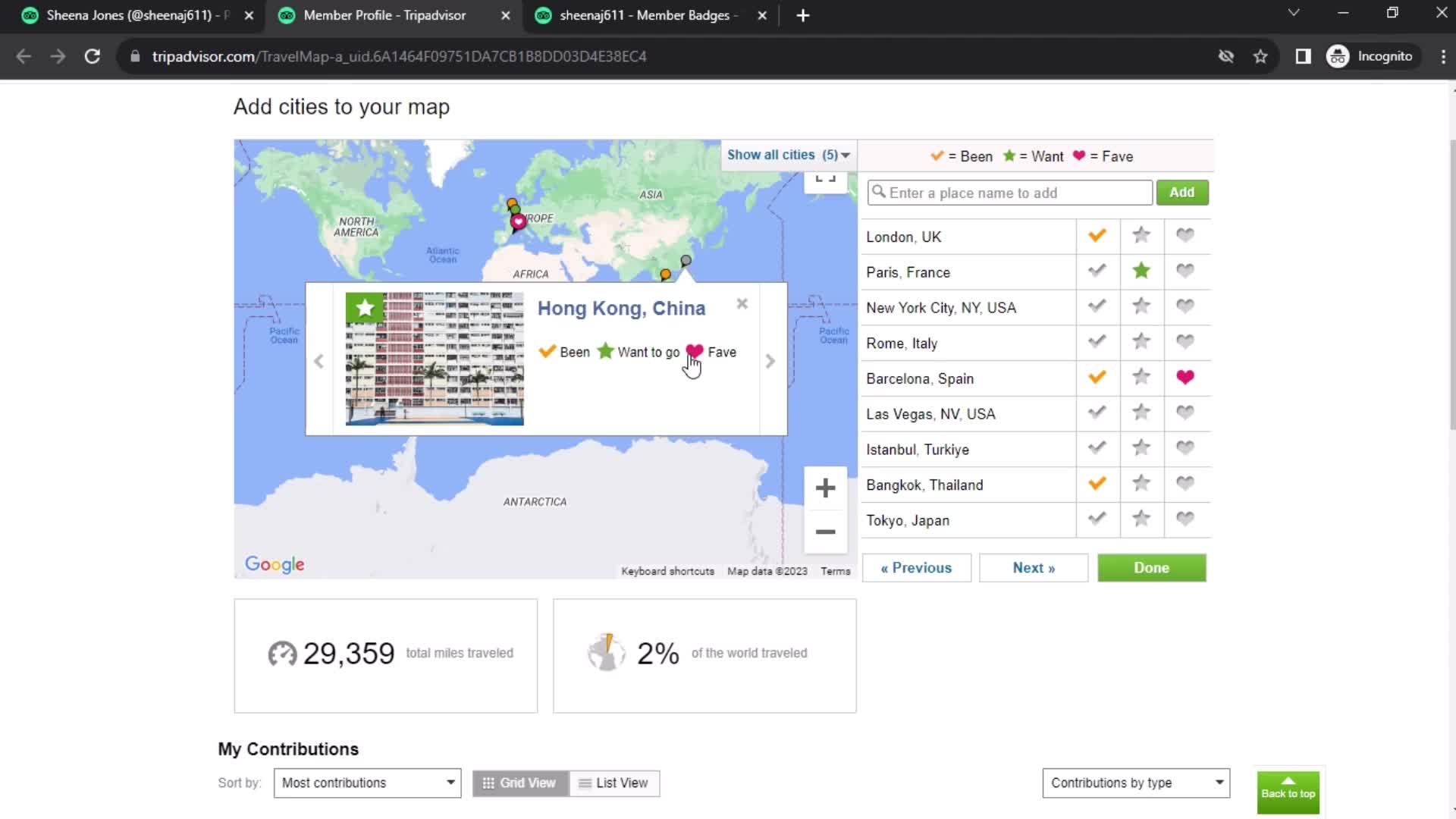Click the Done button
The image size is (1456, 819).
pyautogui.click(x=1151, y=567)
